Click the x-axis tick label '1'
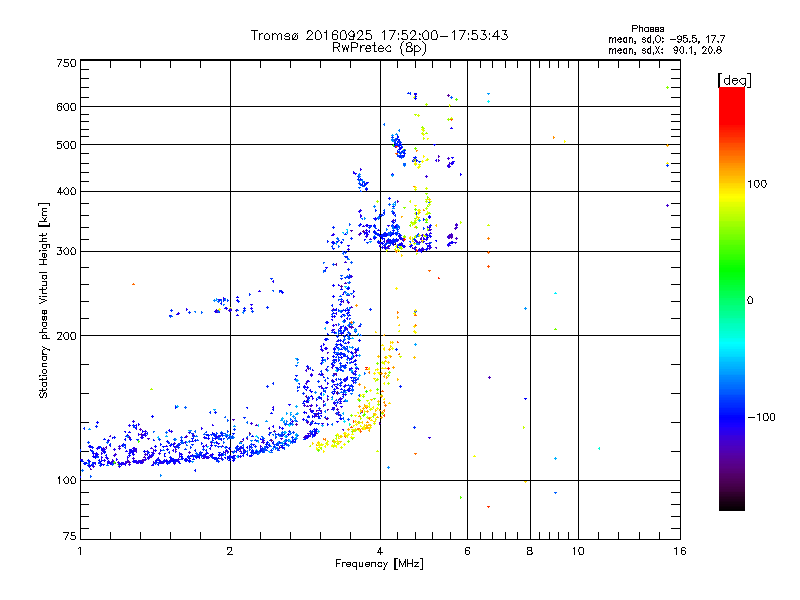800x600 pixels. click(80, 551)
